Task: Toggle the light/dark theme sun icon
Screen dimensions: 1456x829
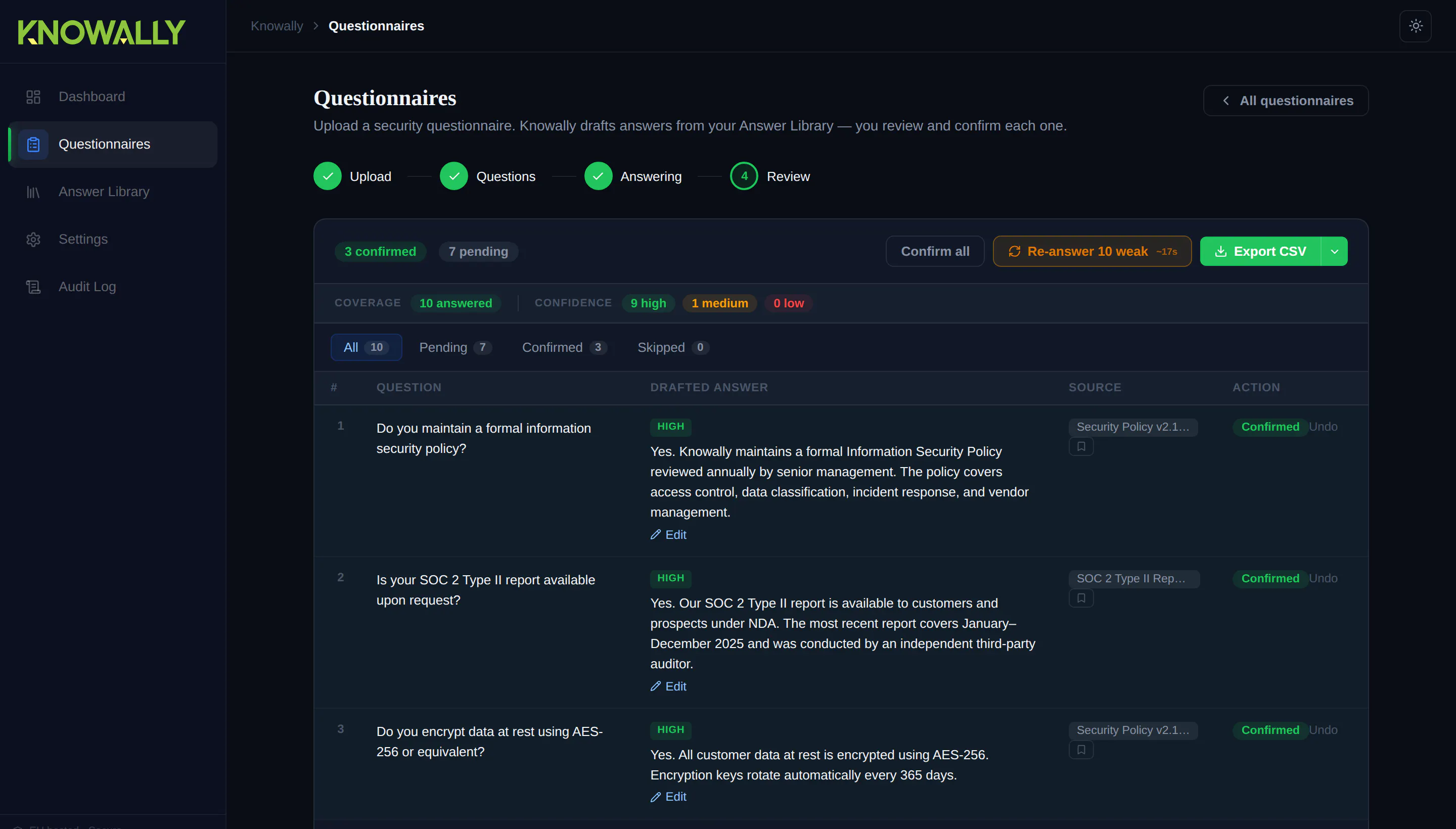Action: [x=1415, y=26]
